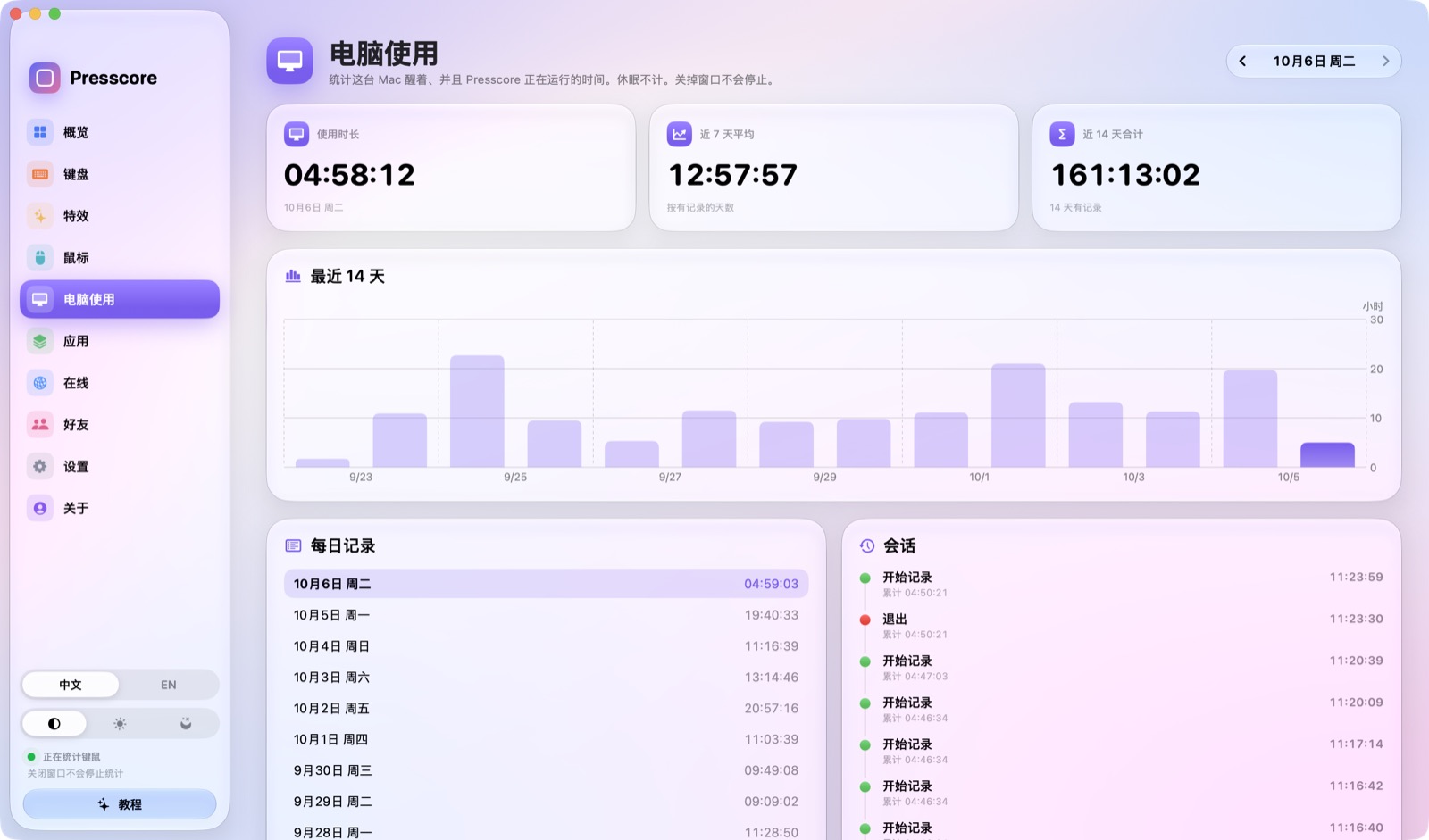1429x840 pixels.
Task: Select the 10月2日 周五 daily record row
Action: pos(546,708)
